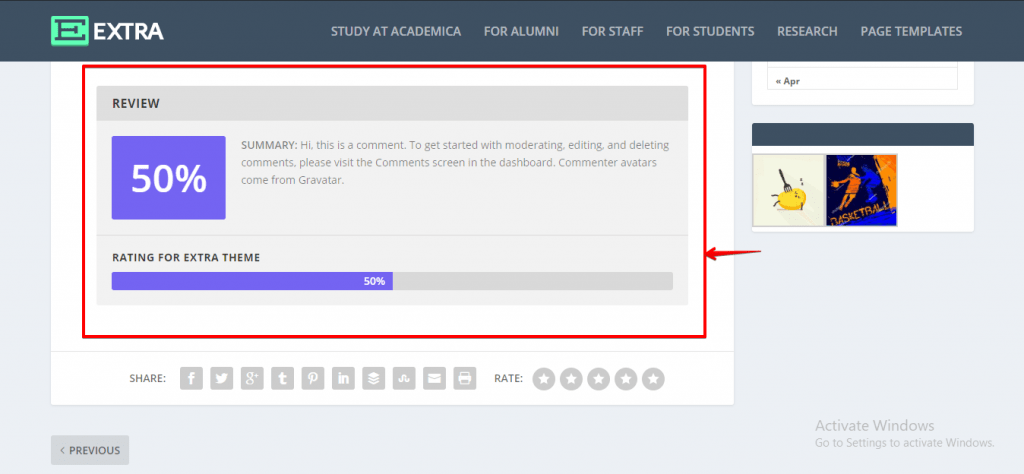Rate the post one star
Viewport: 1024px width, 474px height.
click(x=544, y=379)
